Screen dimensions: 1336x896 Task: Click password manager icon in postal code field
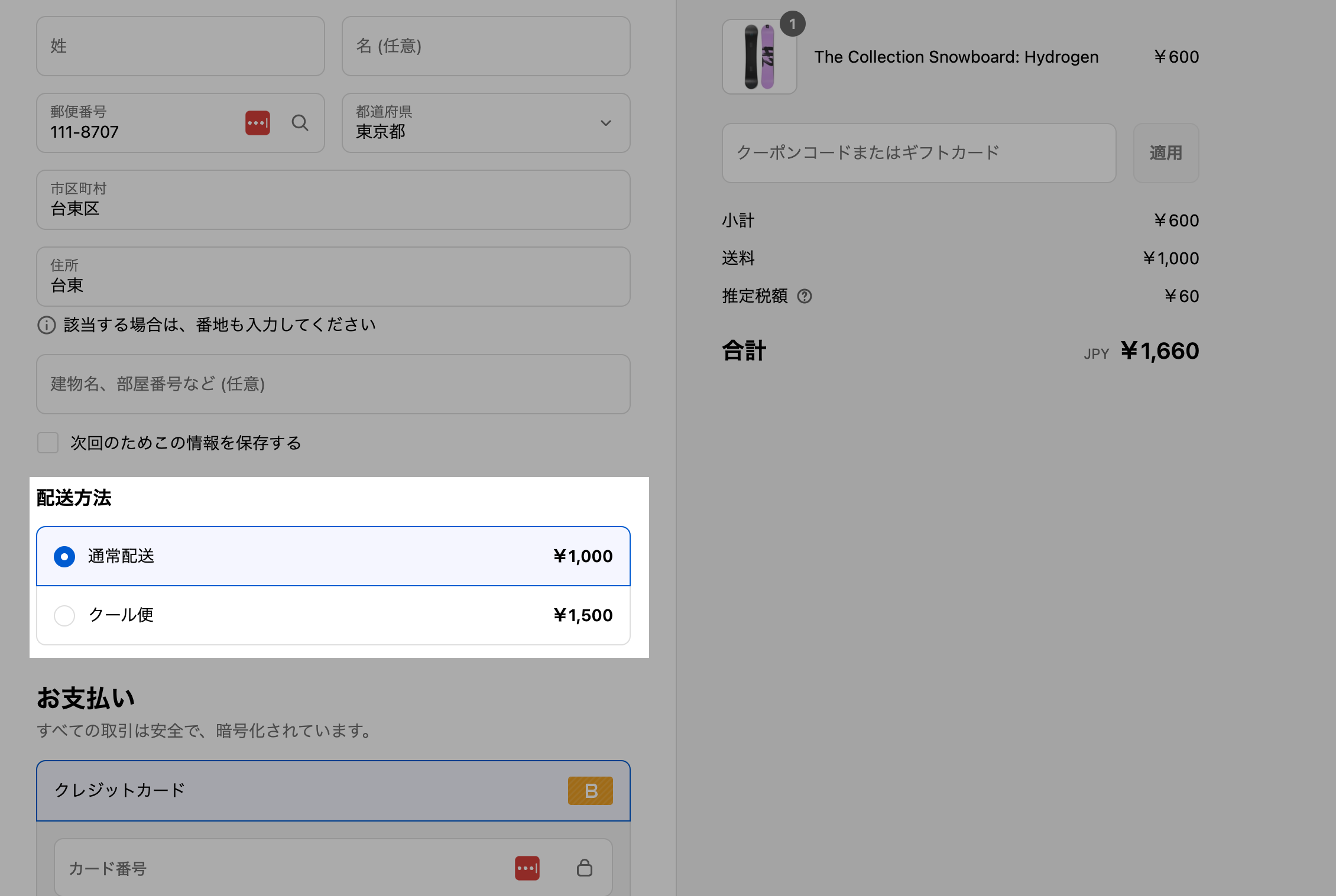point(258,123)
